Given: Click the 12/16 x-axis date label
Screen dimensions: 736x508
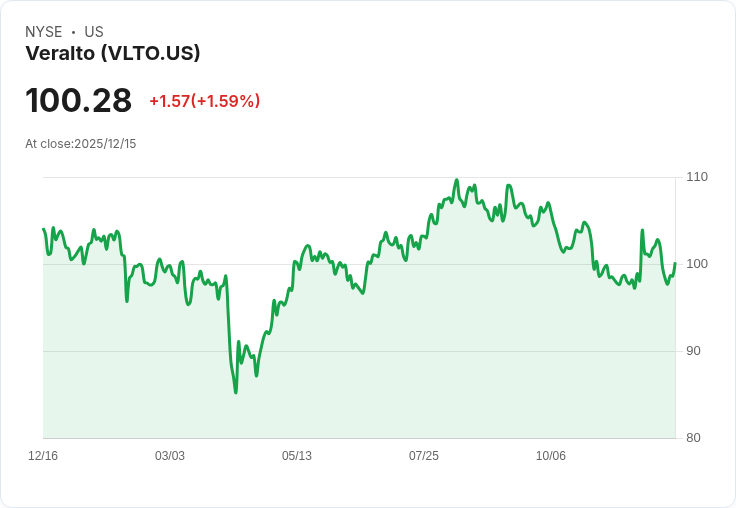Looking at the screenshot, I should [x=43, y=456].
